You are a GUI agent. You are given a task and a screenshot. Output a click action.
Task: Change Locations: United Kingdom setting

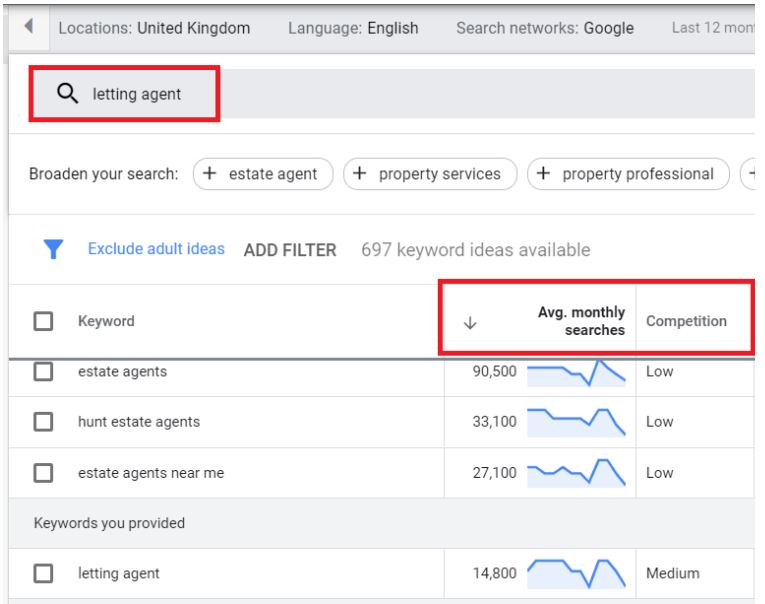coord(154,28)
